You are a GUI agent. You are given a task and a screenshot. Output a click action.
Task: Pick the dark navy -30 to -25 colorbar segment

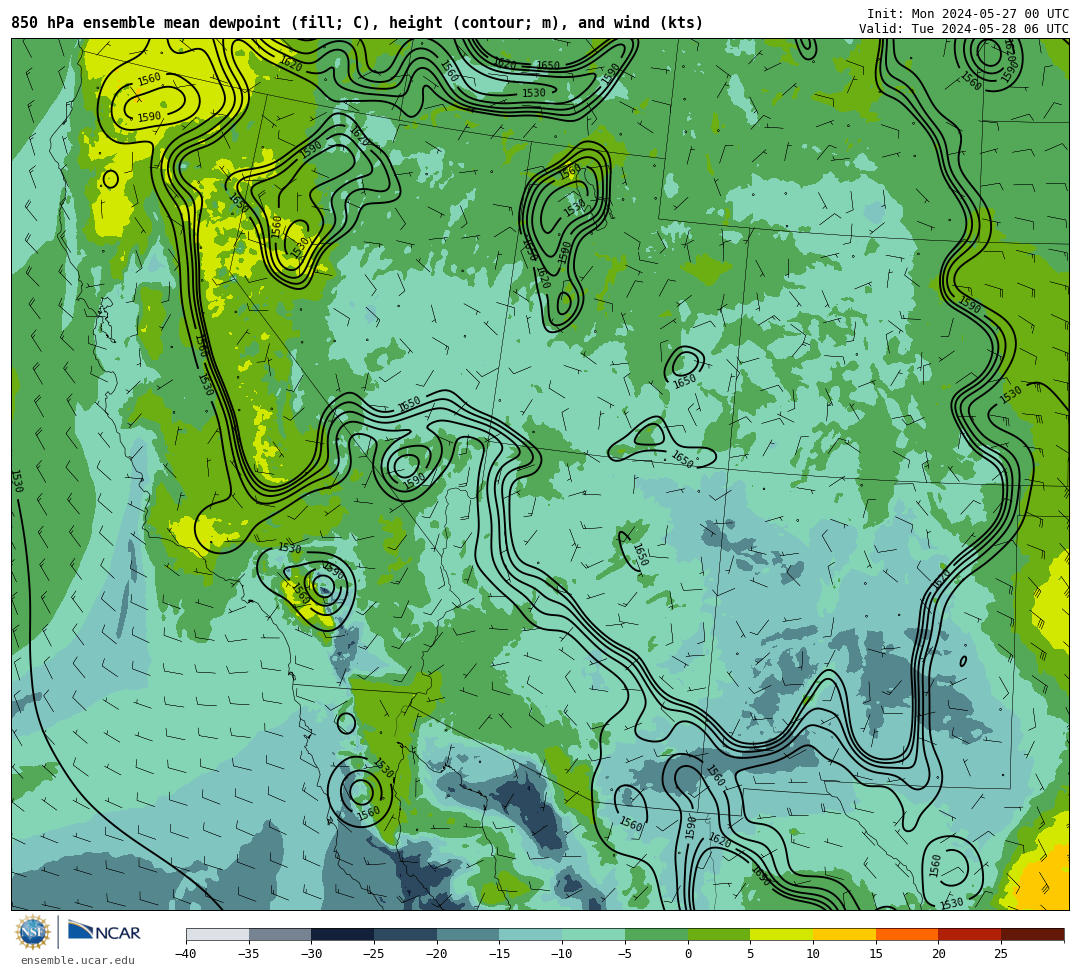pyautogui.click(x=343, y=934)
